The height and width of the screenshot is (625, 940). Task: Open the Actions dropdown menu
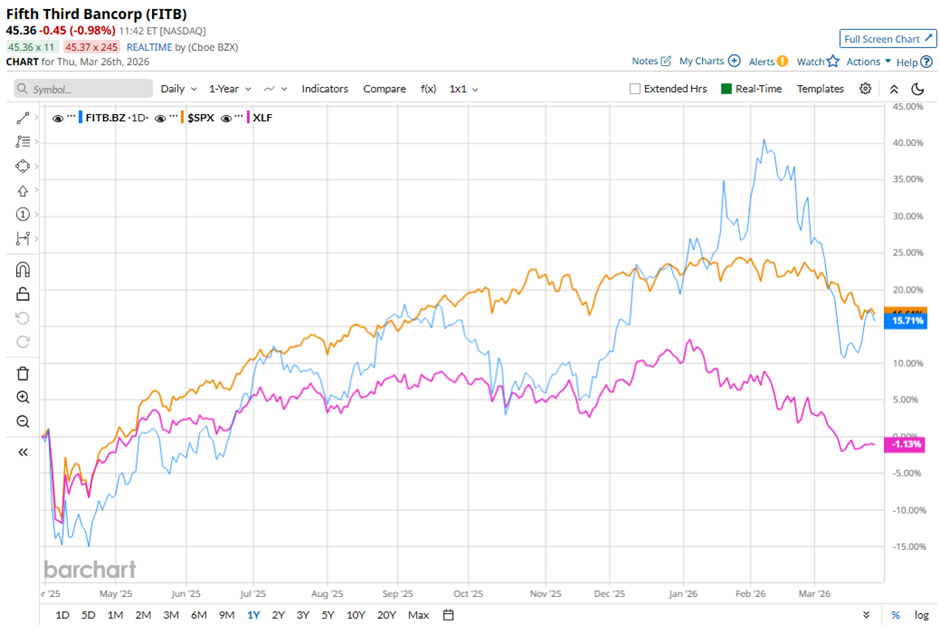tap(868, 61)
